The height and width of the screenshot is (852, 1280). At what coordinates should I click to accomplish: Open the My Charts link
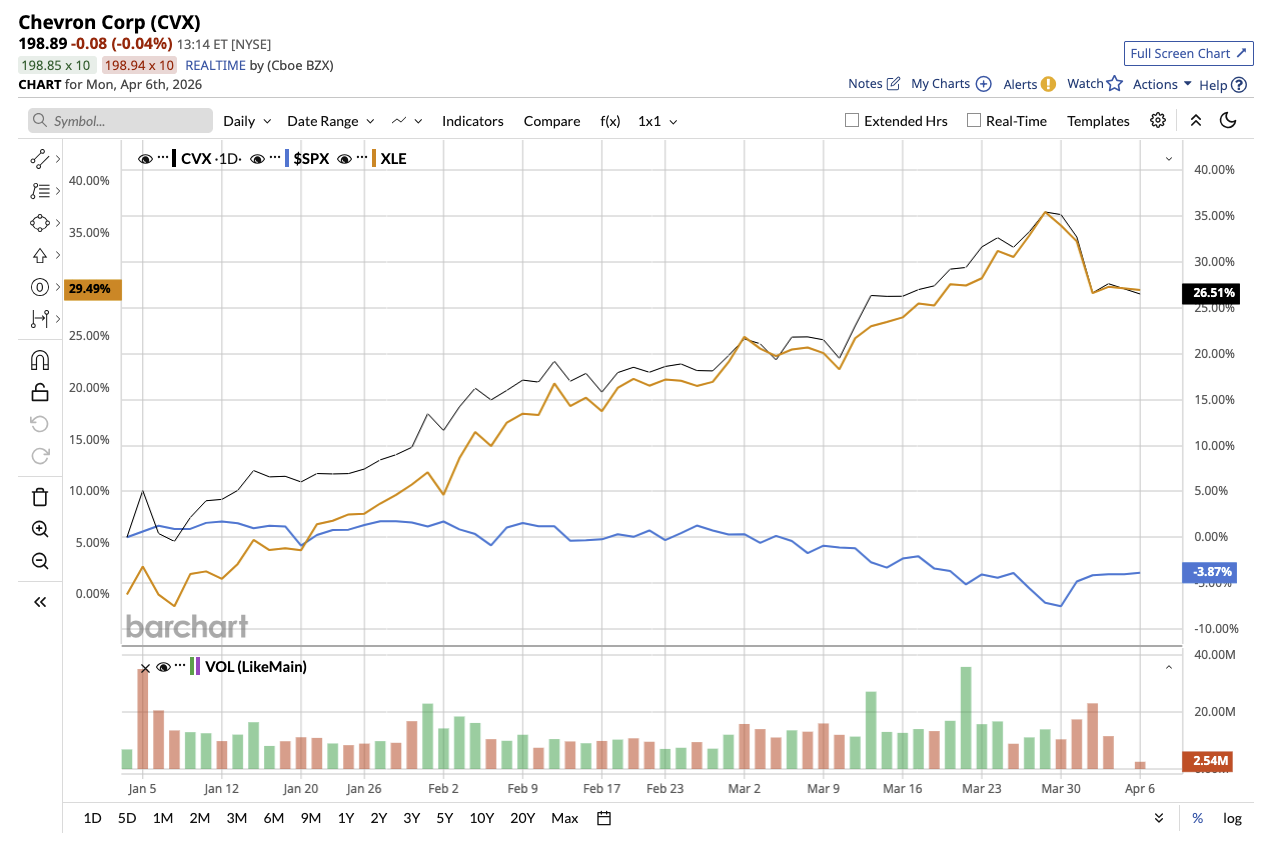point(950,84)
